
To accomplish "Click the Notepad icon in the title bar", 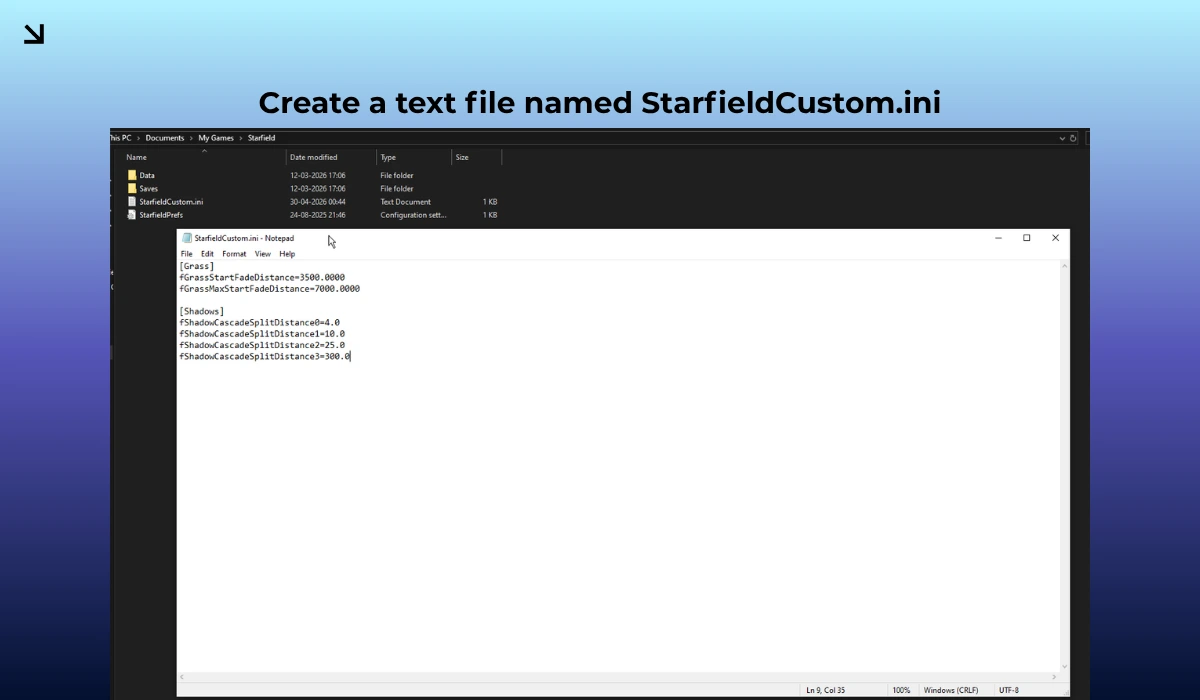I will point(187,238).
